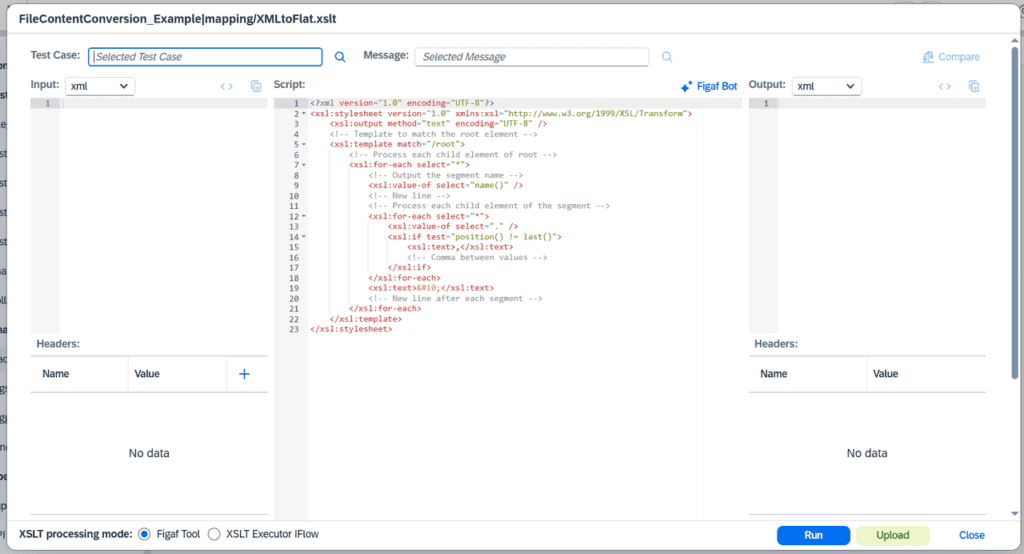
Task: Click dialog title XMLtoFlat.xslt
Action: [177, 19]
